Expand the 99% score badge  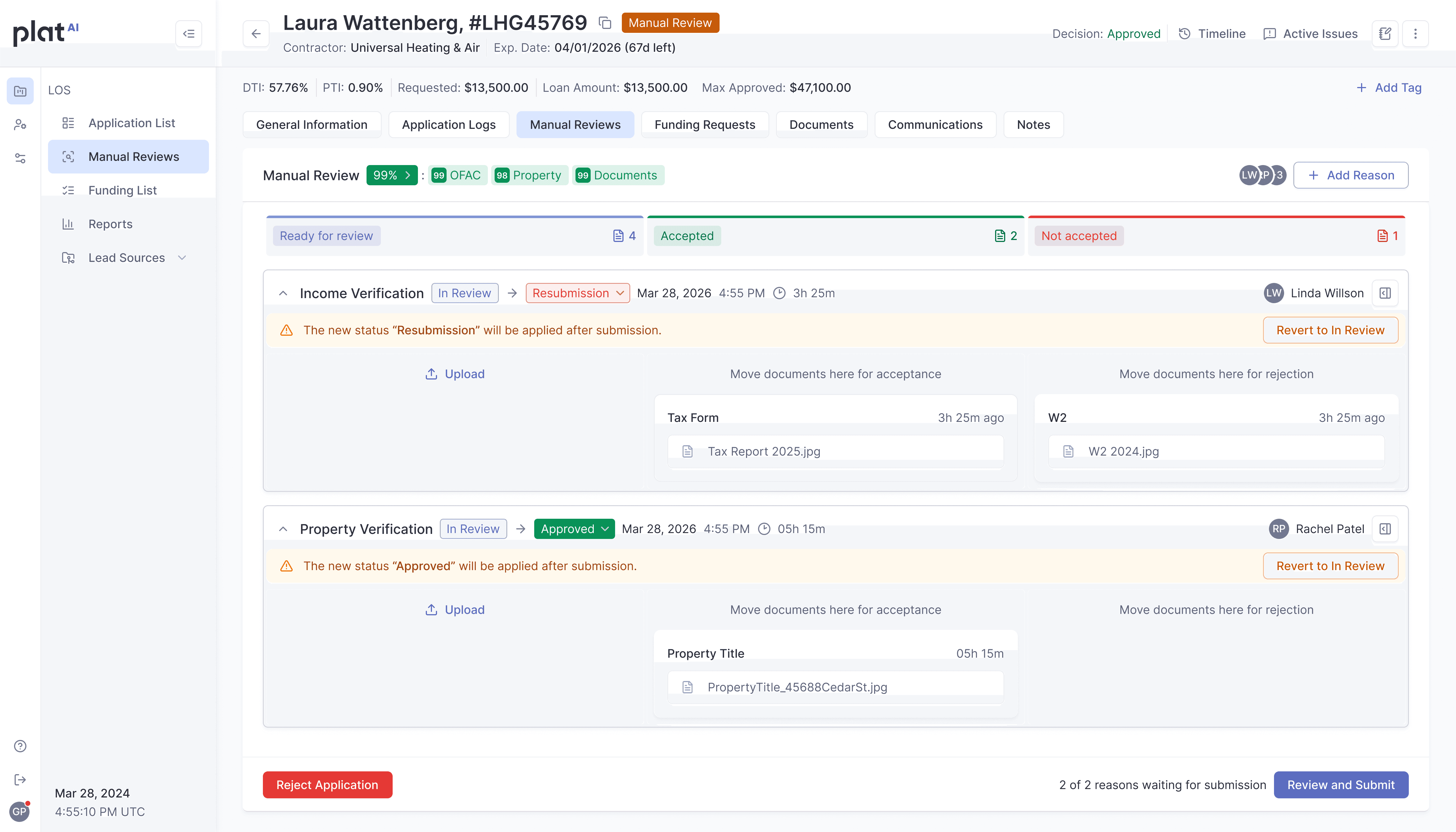click(392, 175)
